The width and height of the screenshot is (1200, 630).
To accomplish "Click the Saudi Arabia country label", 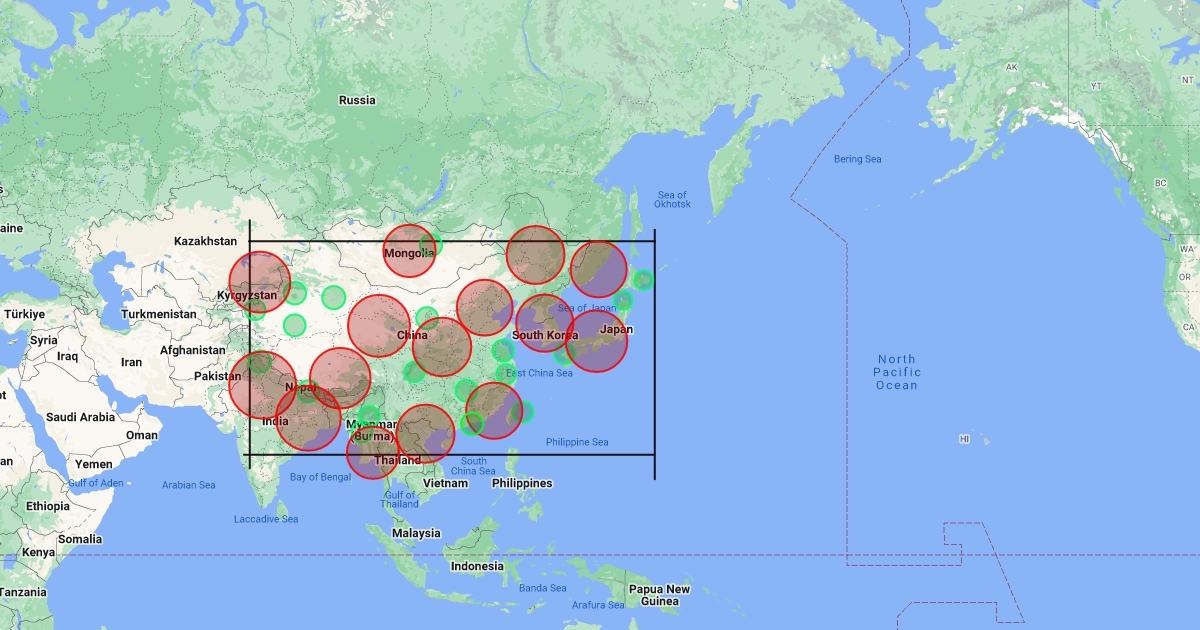I will click(x=83, y=417).
